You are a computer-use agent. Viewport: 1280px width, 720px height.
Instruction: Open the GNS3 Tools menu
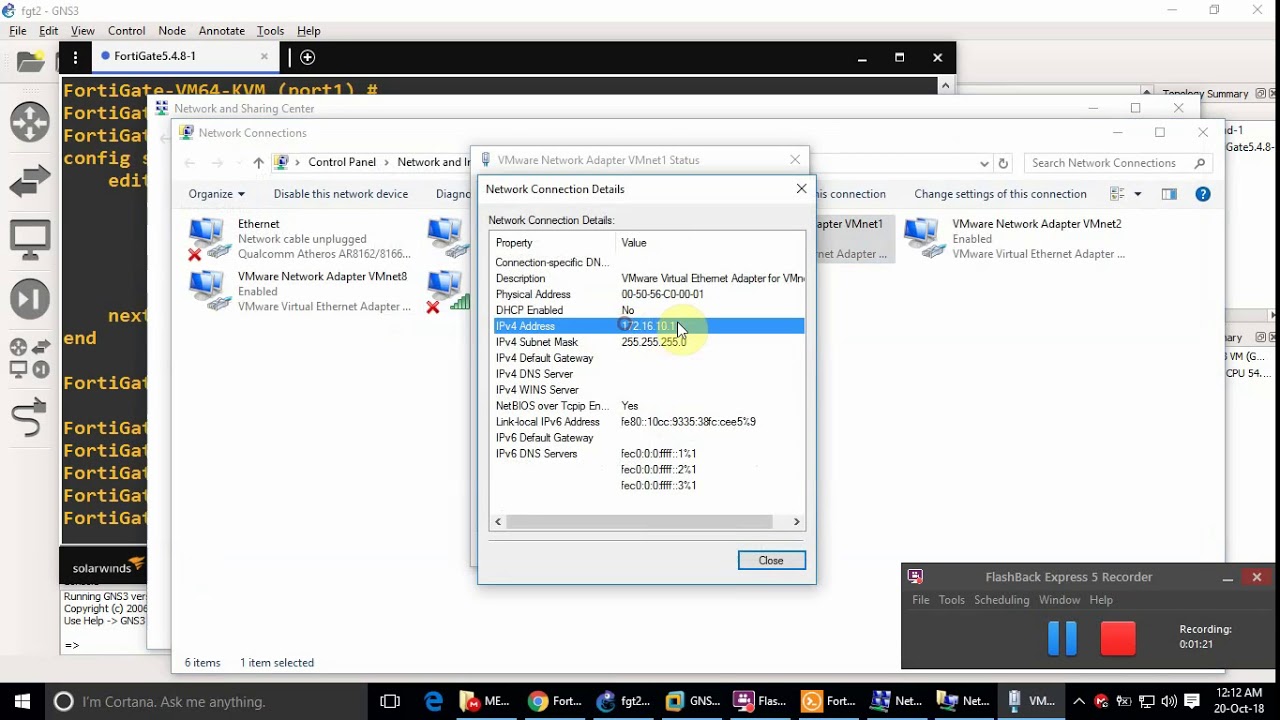[270, 31]
